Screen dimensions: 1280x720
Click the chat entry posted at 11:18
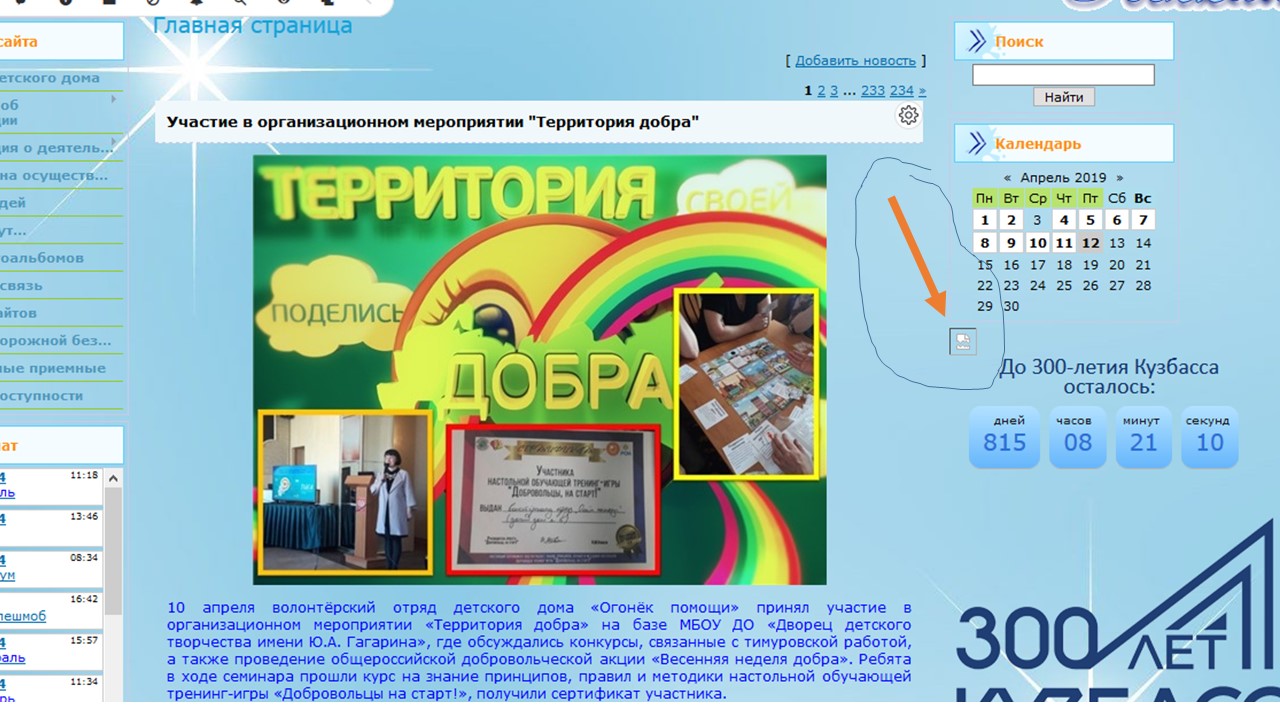50,485
